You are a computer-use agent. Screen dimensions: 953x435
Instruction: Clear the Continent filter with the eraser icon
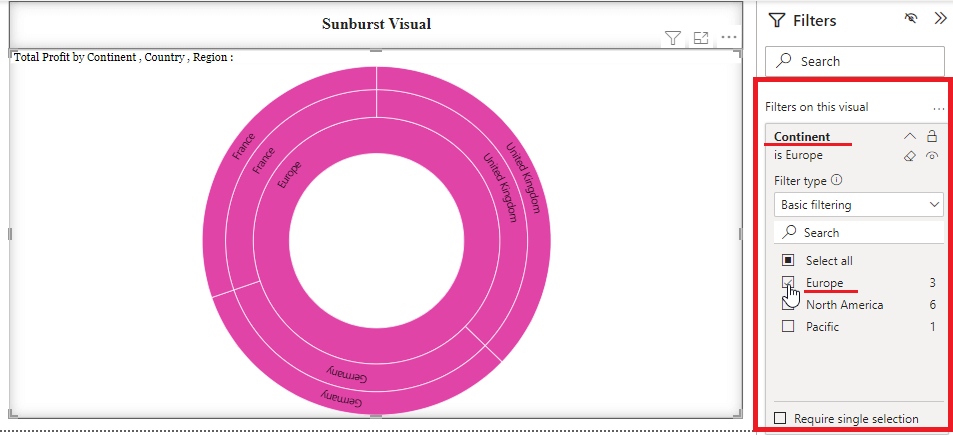[909, 156]
